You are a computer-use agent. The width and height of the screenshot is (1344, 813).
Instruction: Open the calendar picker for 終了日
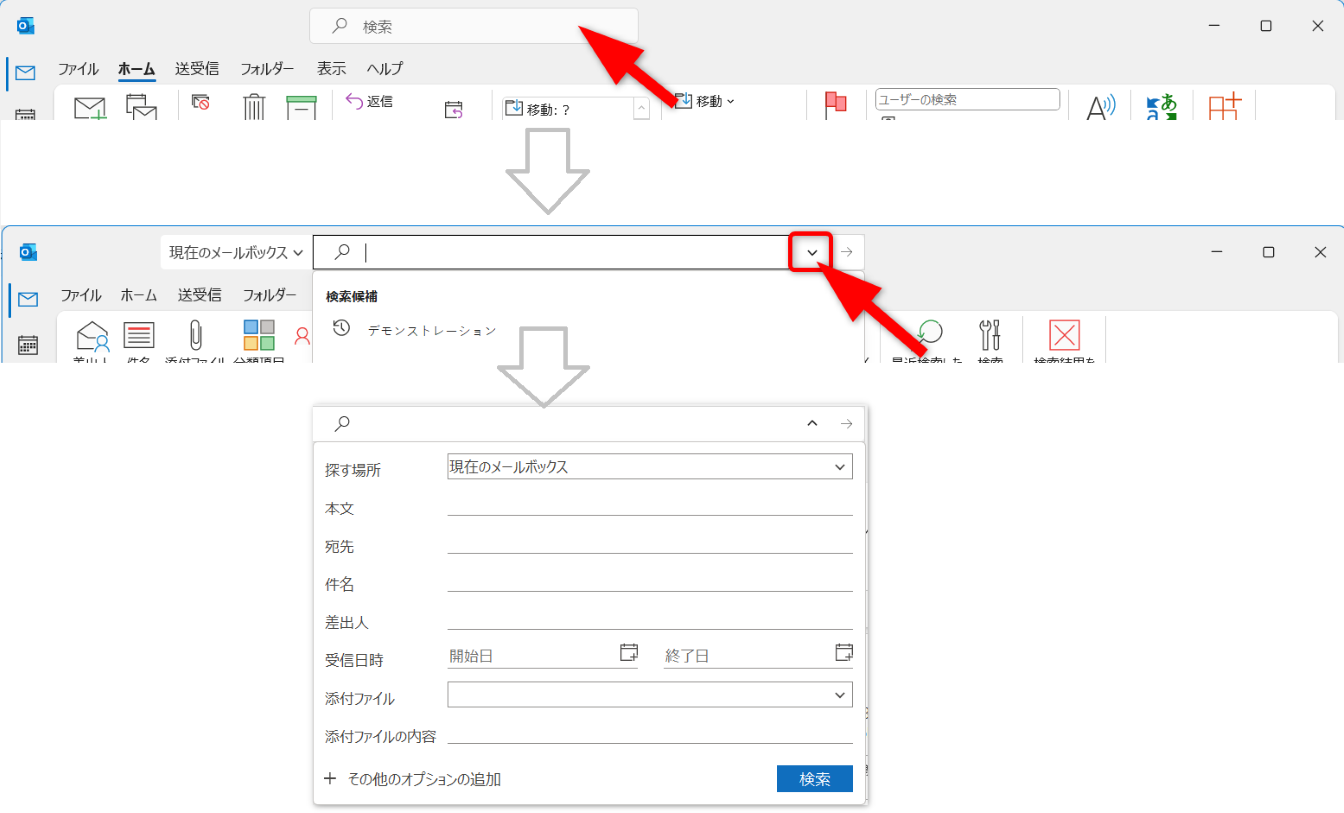point(844,653)
